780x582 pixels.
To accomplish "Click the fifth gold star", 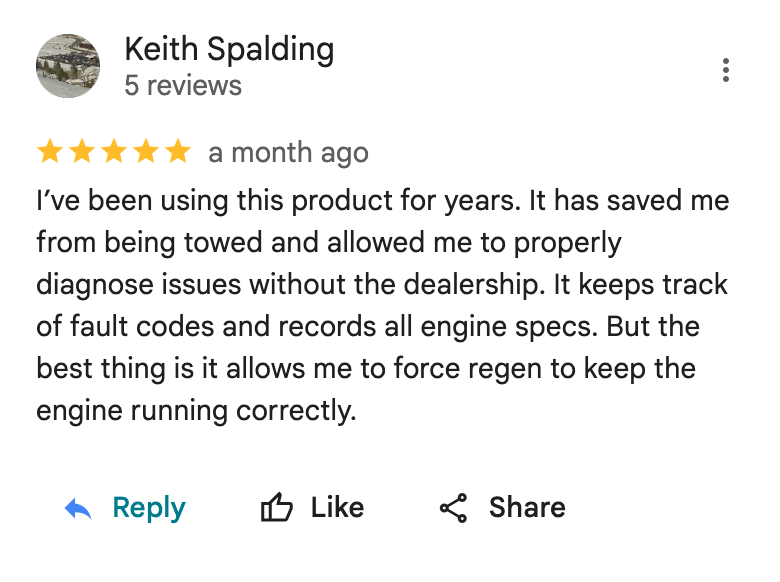I will point(178,151).
